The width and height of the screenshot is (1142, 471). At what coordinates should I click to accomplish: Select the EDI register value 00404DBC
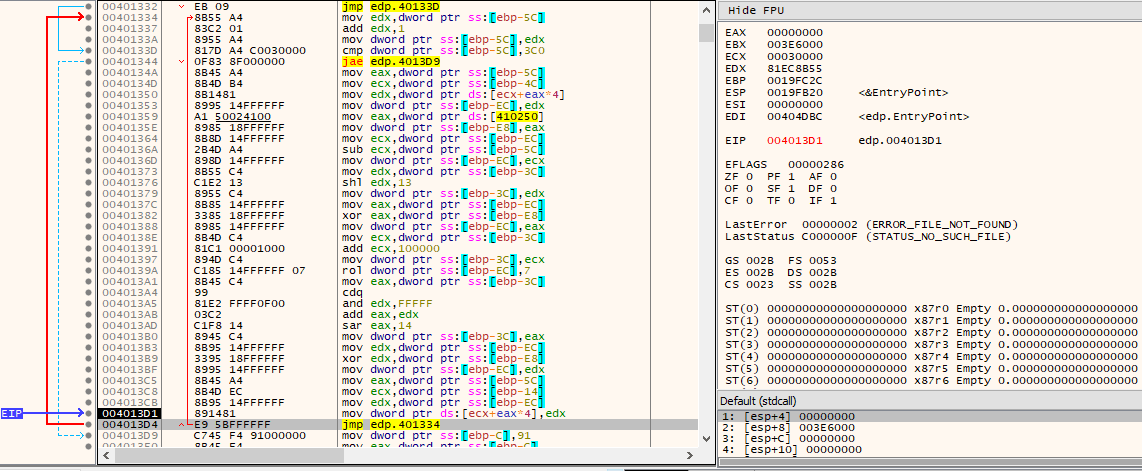click(x=795, y=116)
